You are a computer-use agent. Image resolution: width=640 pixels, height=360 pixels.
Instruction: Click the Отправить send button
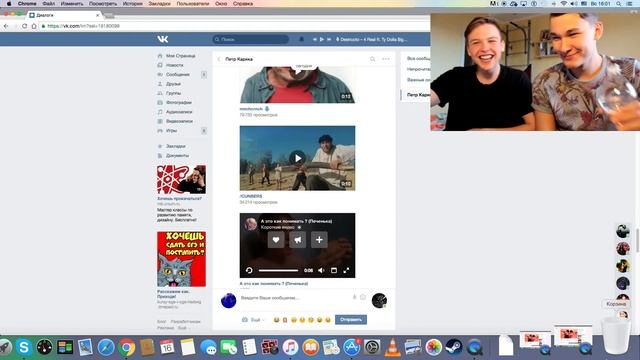click(x=351, y=320)
